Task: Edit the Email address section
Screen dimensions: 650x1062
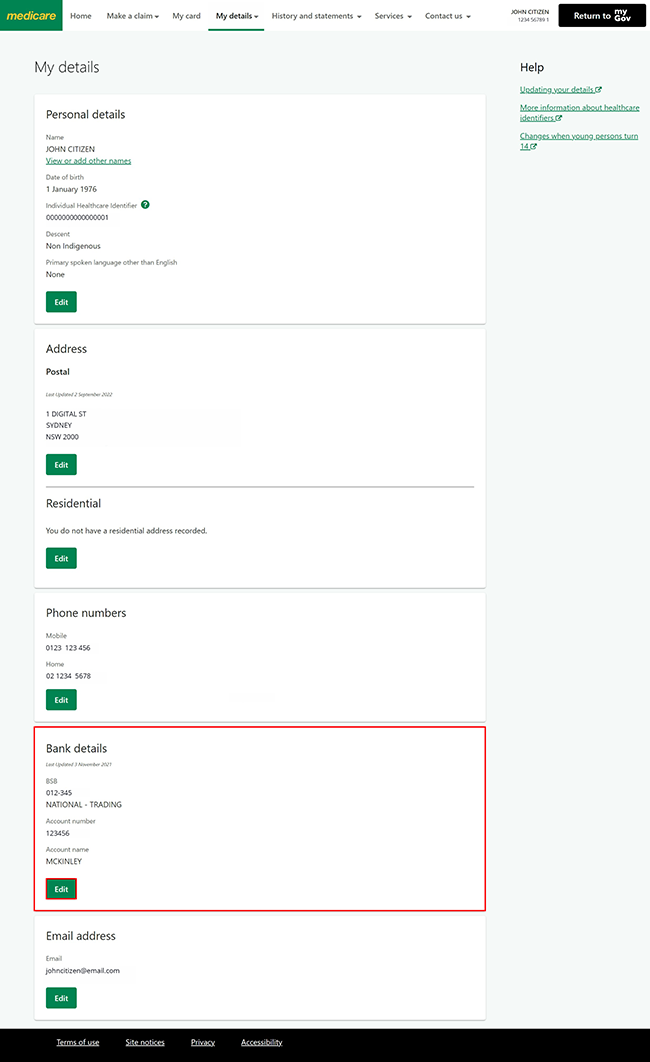Action: (61, 998)
